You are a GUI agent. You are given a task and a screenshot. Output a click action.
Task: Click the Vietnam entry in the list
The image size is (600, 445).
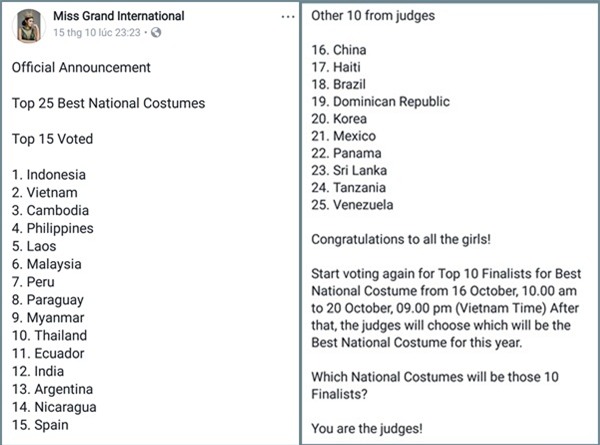pyautogui.click(x=45, y=193)
